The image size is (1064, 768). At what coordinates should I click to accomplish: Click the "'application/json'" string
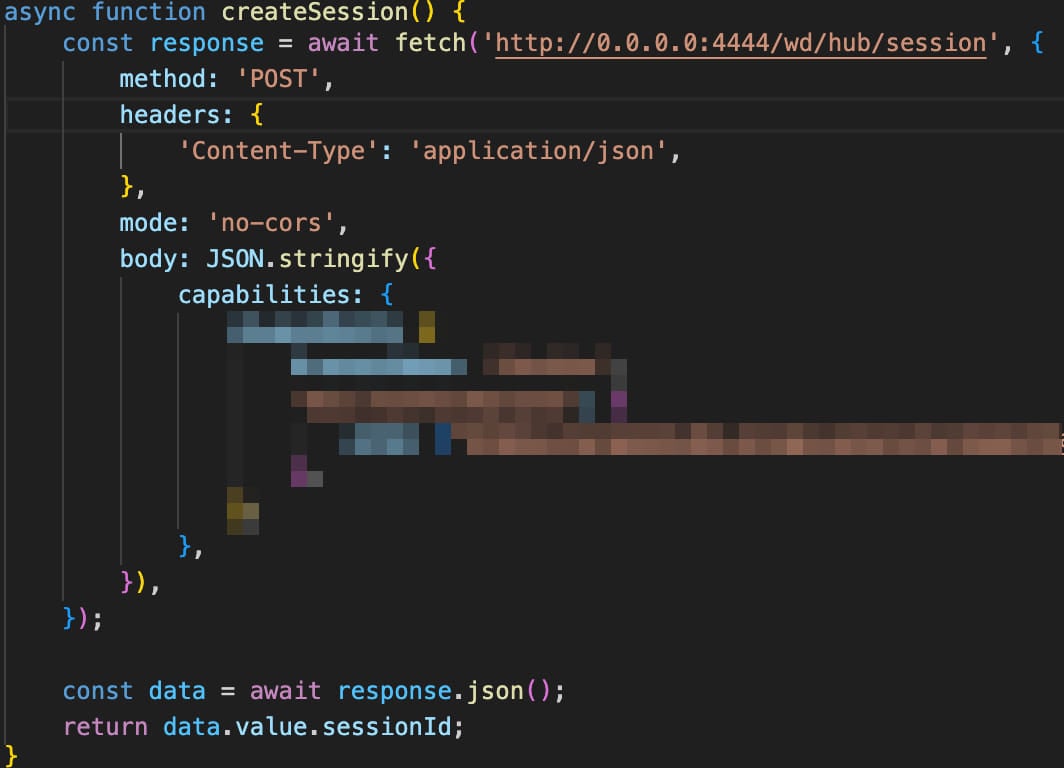point(538,151)
